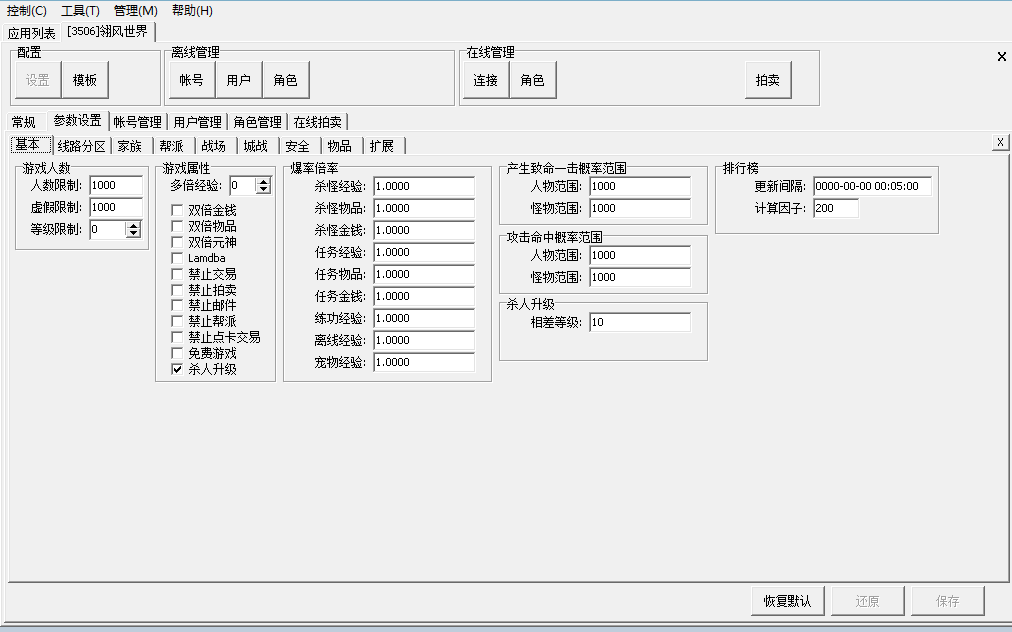This screenshot has height=632, width=1012.
Task: Enable the 禁止拍卖 checkbox
Action: pos(177,290)
